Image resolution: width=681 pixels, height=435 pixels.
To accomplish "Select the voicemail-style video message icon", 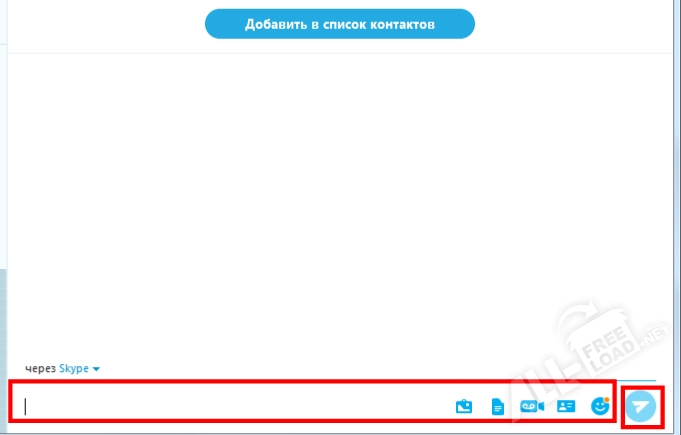I will [x=531, y=406].
